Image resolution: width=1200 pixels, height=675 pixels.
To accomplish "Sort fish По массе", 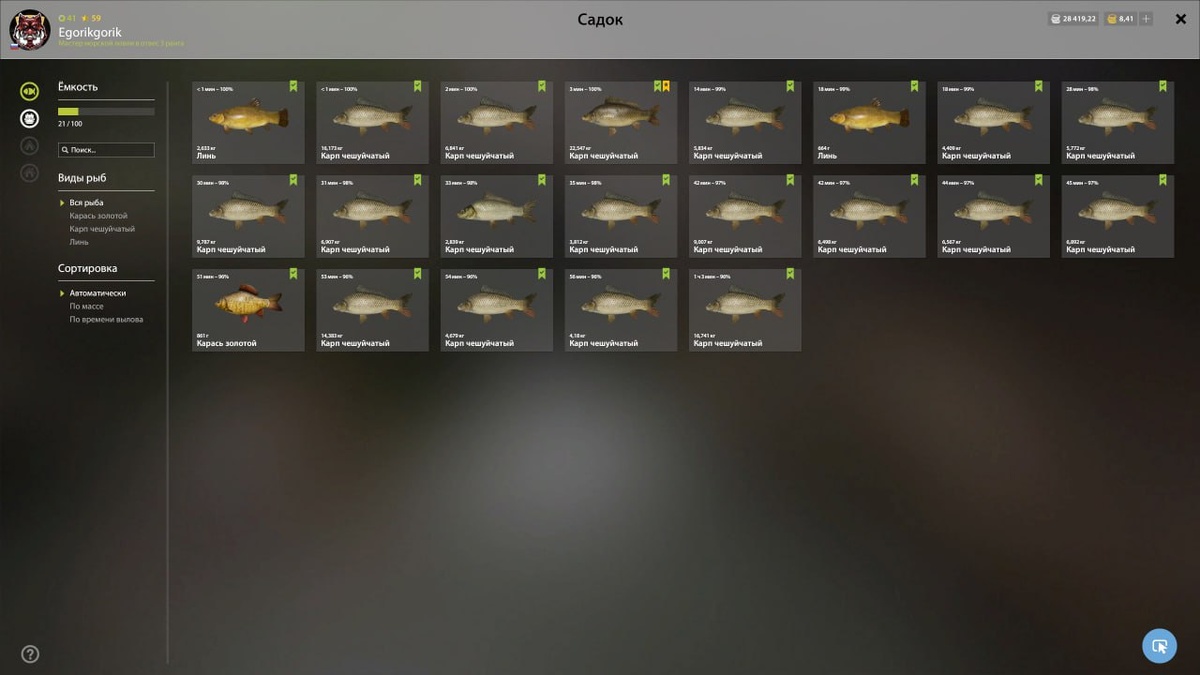I will click(86, 306).
